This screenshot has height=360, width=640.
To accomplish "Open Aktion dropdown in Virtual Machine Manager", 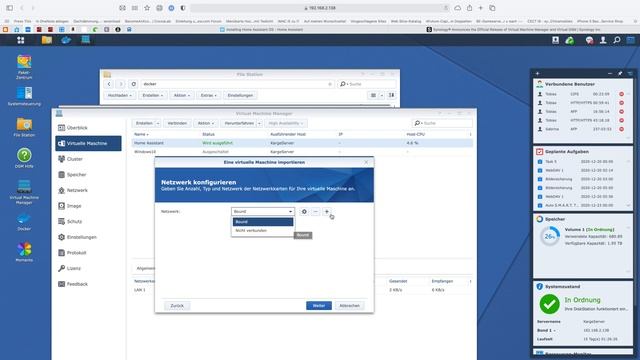I will [206, 123].
